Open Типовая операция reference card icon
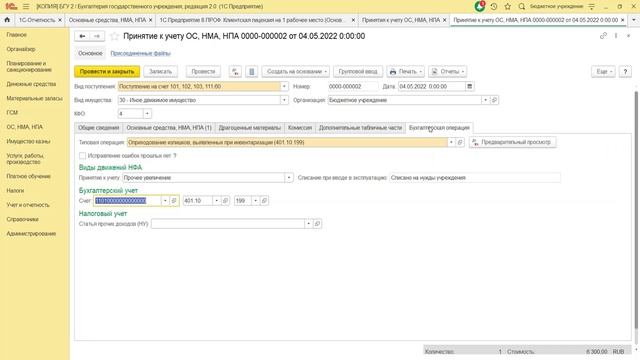Screen dimensions: 640x360 460,142
